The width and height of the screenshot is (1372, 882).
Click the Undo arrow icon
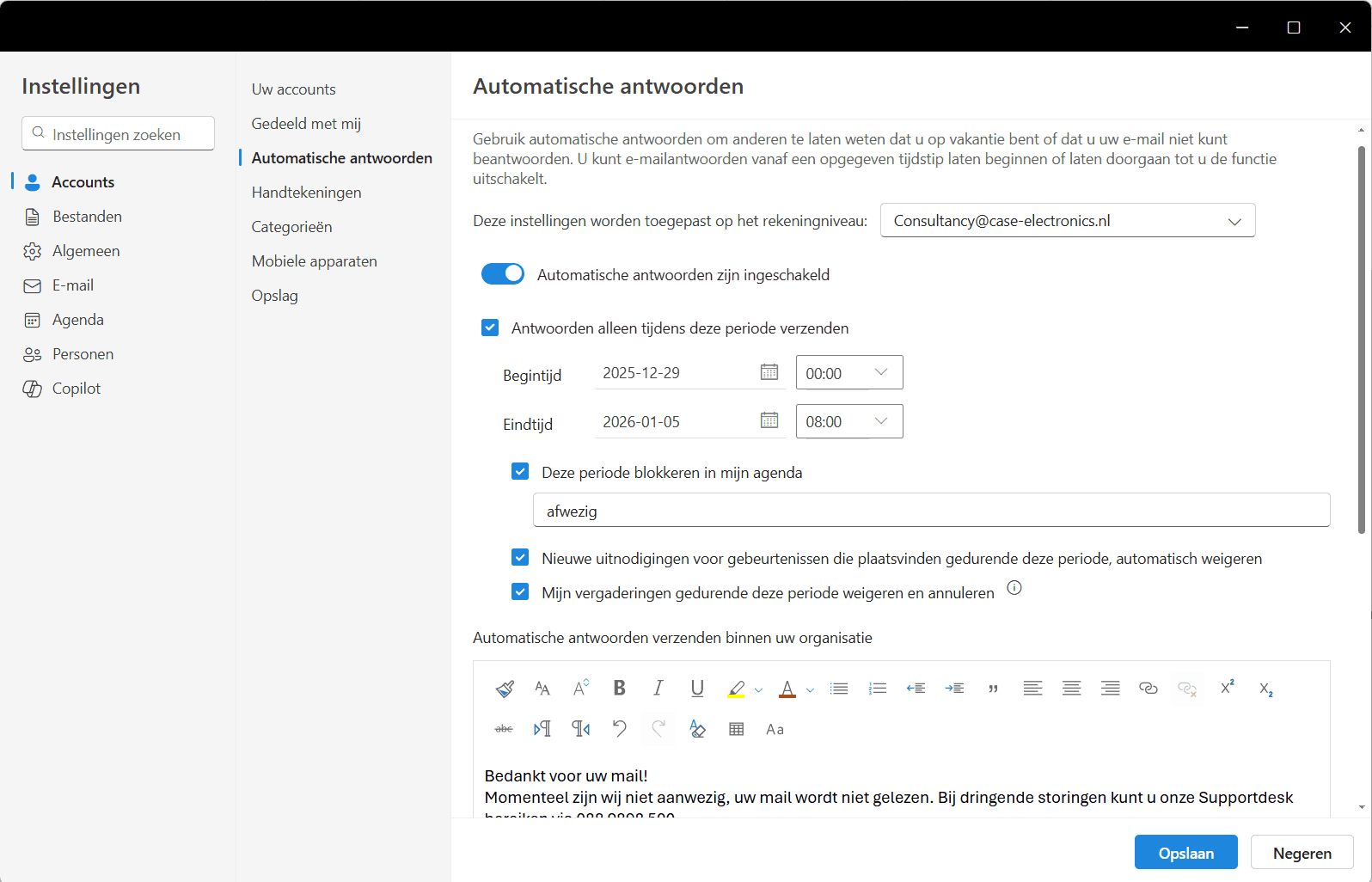coord(619,729)
